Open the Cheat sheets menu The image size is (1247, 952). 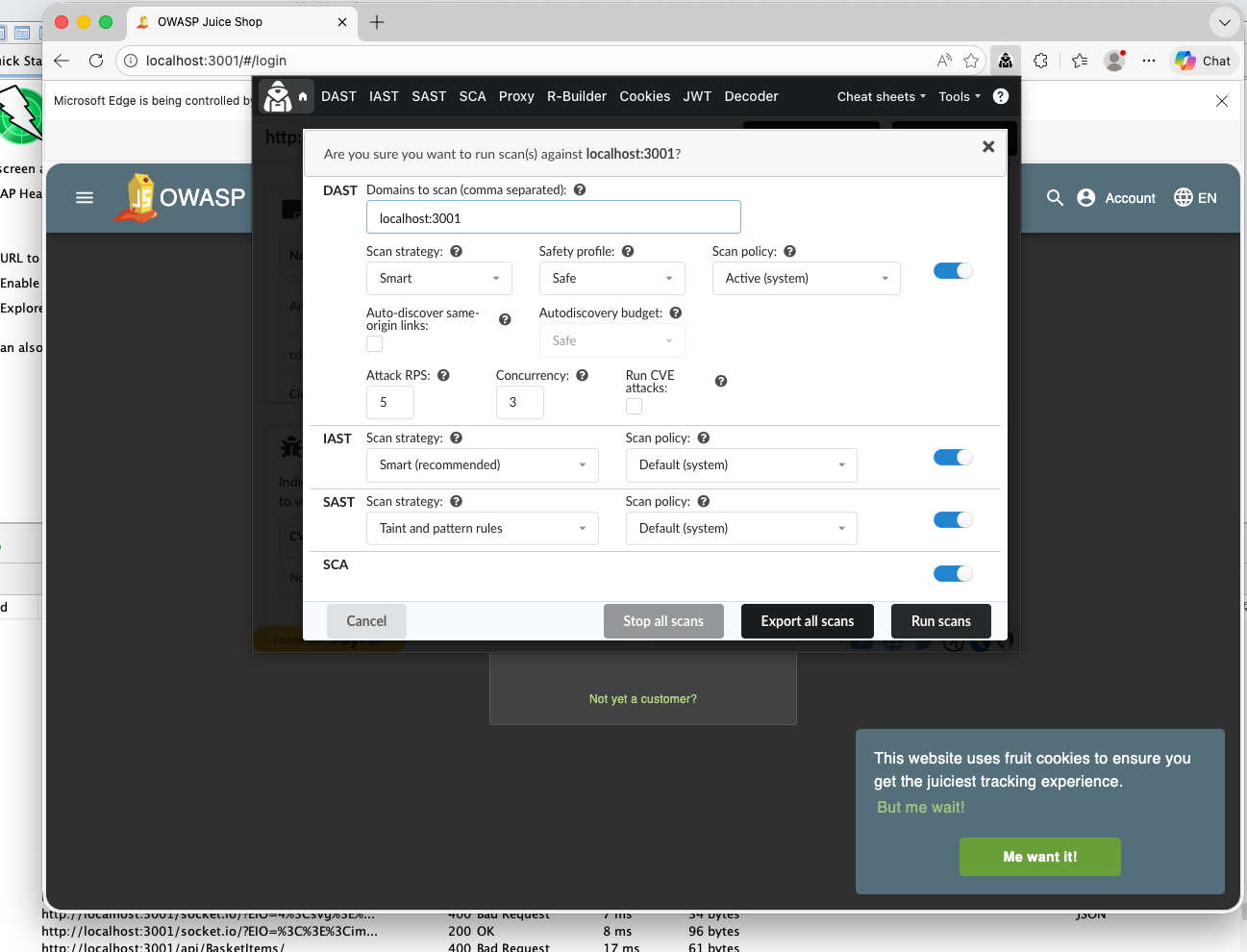[876, 96]
